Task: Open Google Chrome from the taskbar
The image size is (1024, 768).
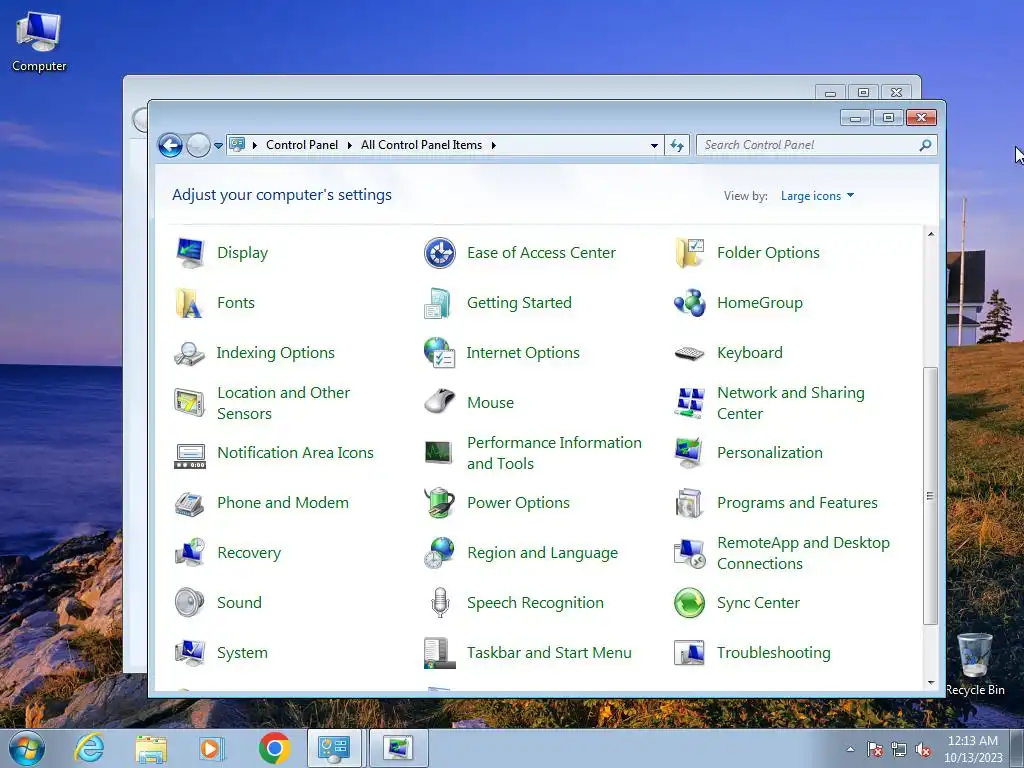Action: point(274,748)
